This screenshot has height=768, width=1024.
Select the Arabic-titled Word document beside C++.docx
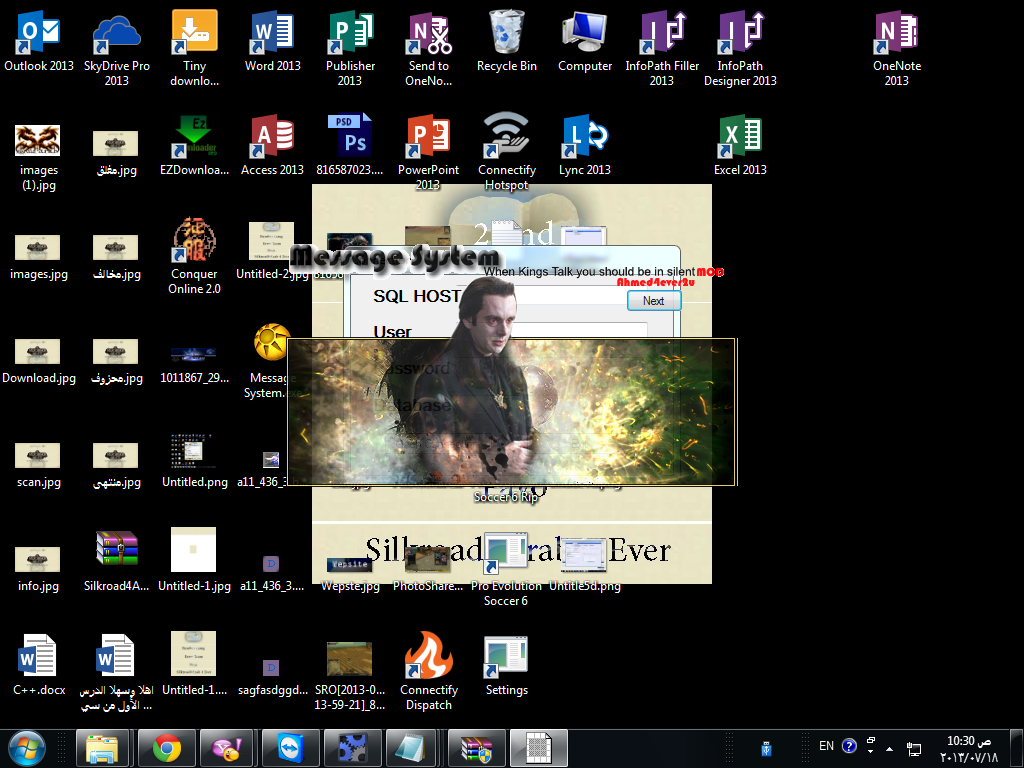(115, 655)
